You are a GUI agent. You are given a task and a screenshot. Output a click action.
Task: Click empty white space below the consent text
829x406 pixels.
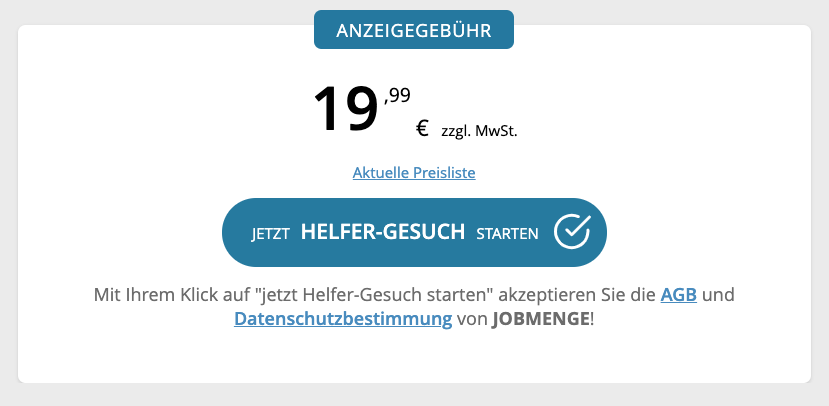pos(414,357)
